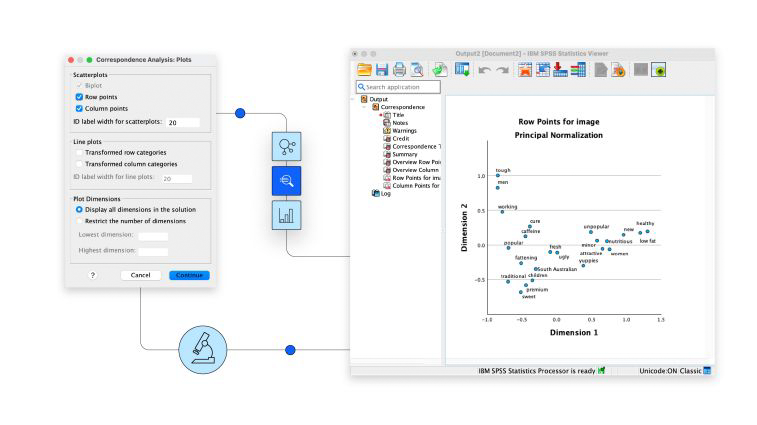Select Restrict the number of dimensions

tap(79, 221)
